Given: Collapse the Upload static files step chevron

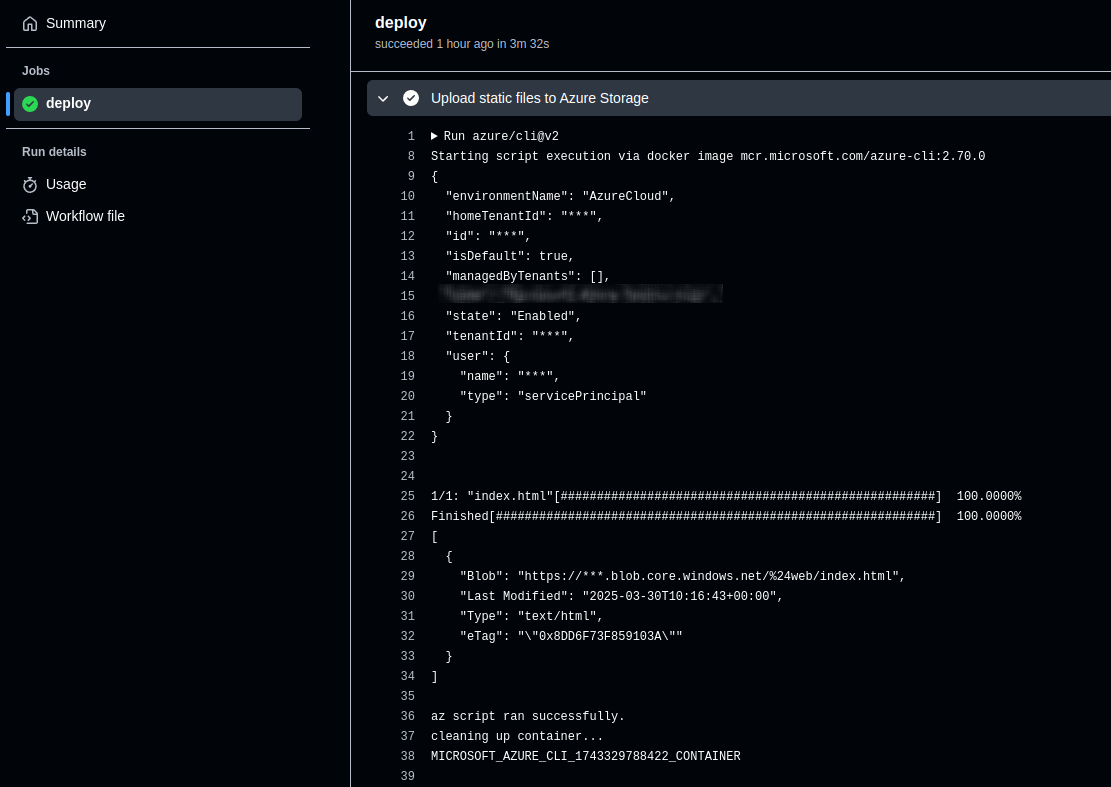Looking at the screenshot, I should click(x=383, y=98).
